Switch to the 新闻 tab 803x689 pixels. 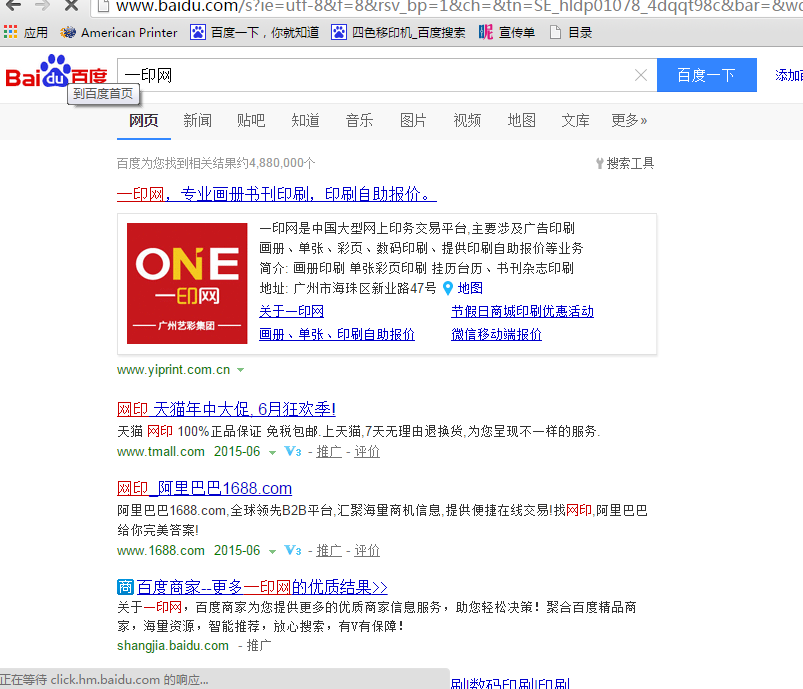[197, 120]
